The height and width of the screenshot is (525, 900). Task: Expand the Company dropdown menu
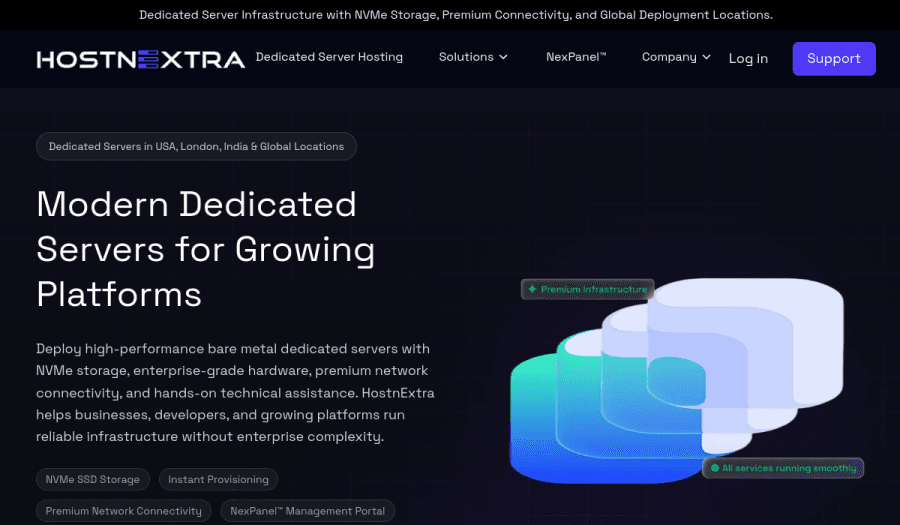click(x=676, y=57)
